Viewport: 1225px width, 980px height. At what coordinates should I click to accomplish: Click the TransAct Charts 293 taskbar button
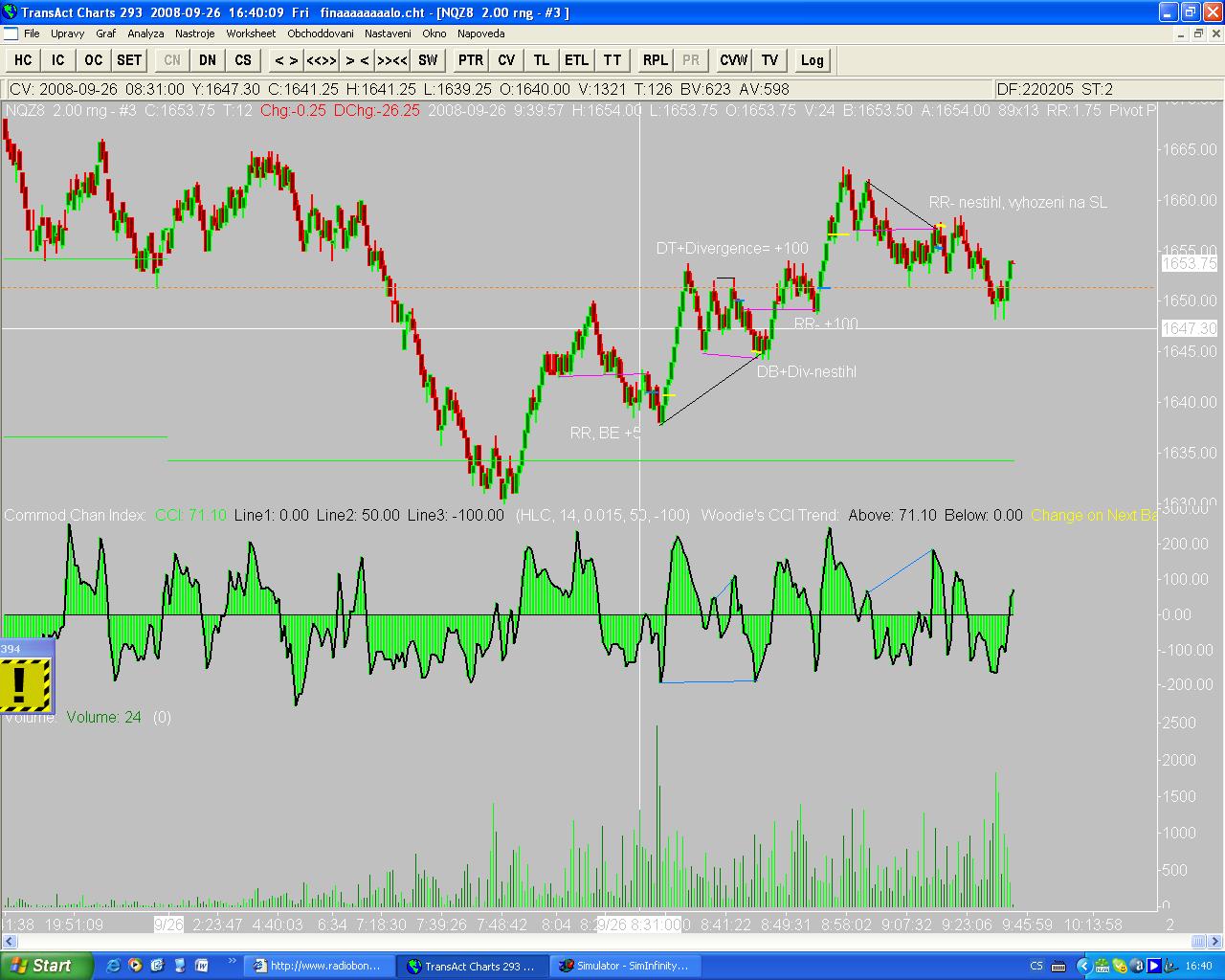(x=473, y=966)
